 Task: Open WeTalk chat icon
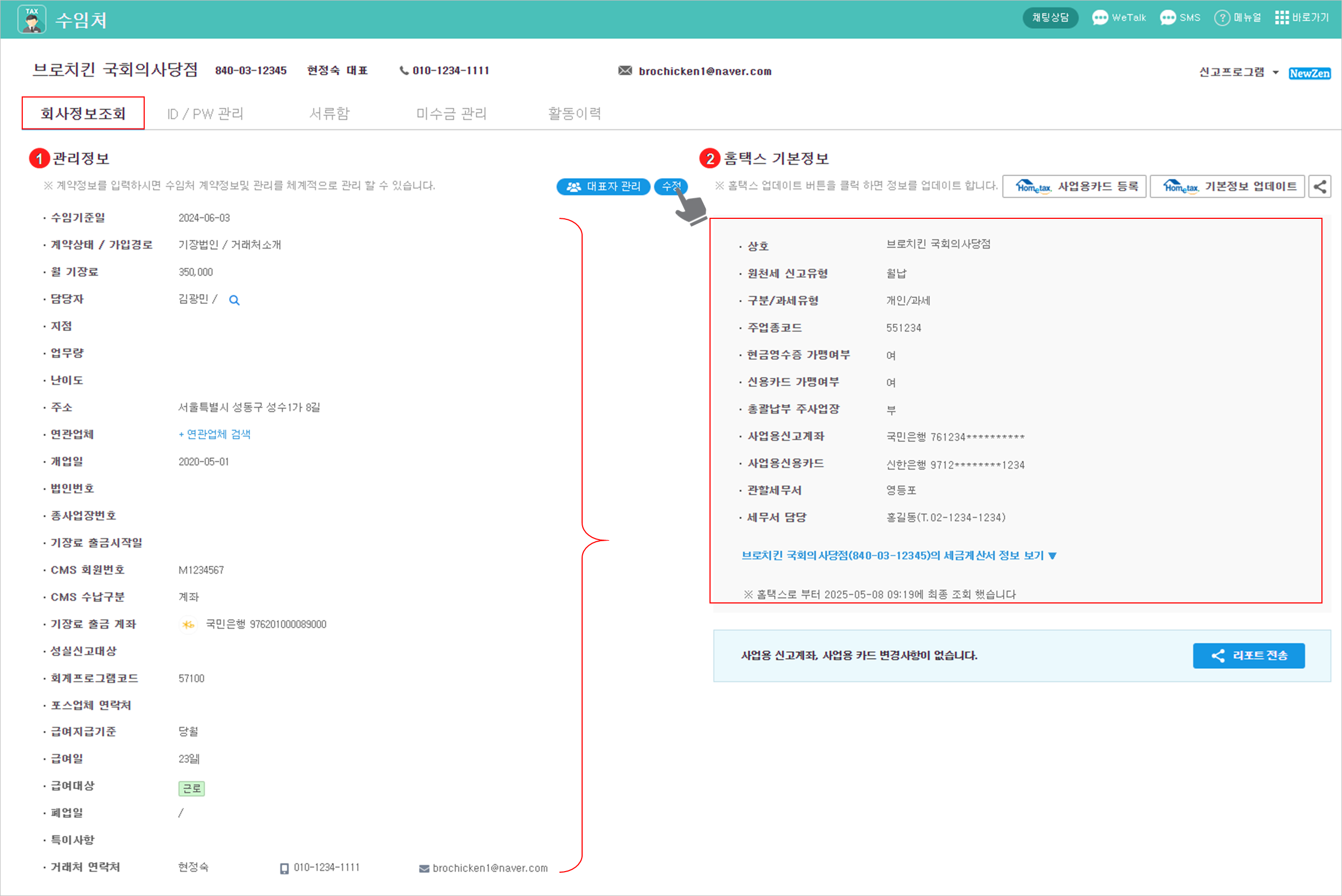click(x=1100, y=18)
